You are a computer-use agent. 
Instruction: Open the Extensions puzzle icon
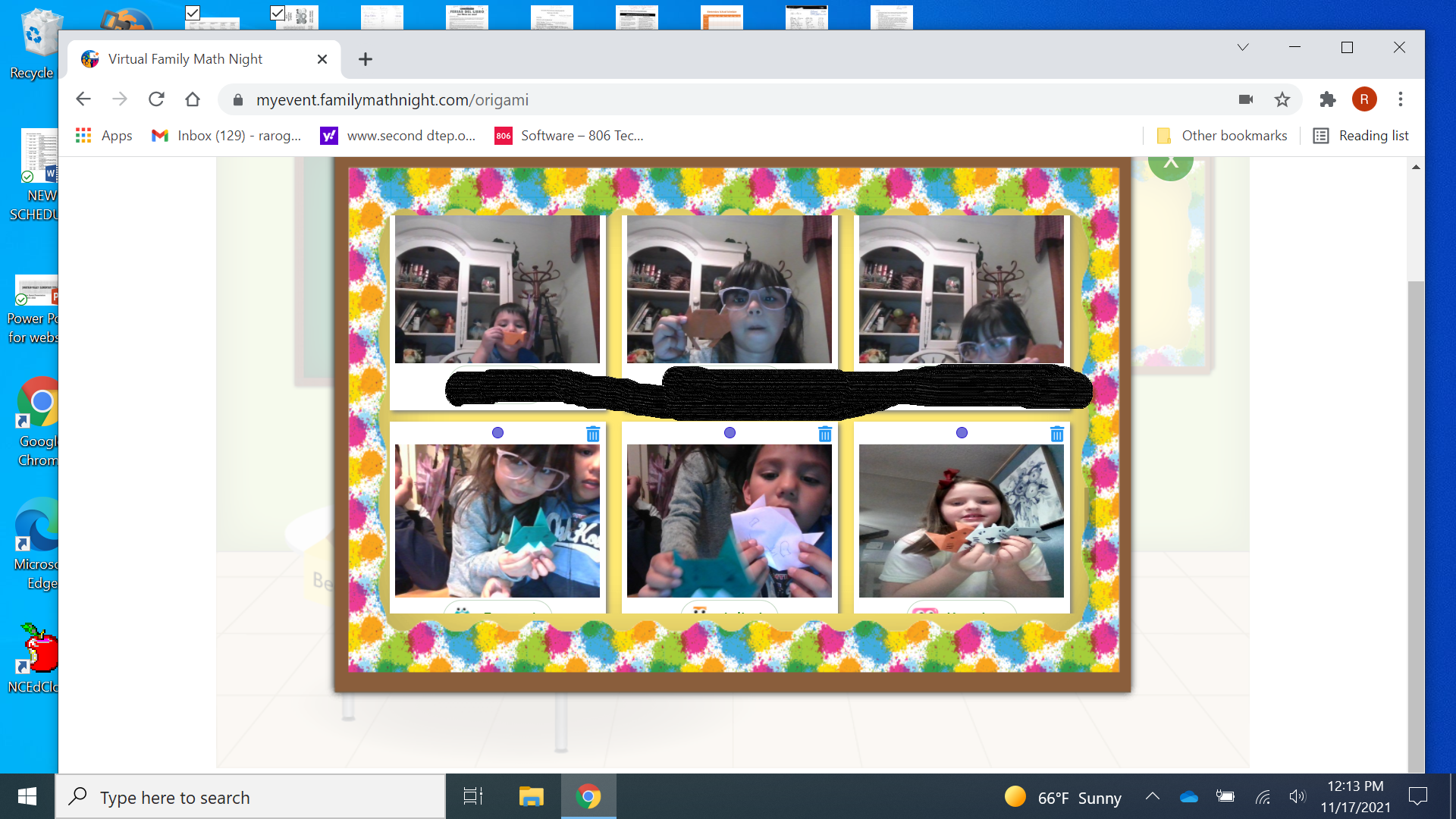click(x=1327, y=99)
